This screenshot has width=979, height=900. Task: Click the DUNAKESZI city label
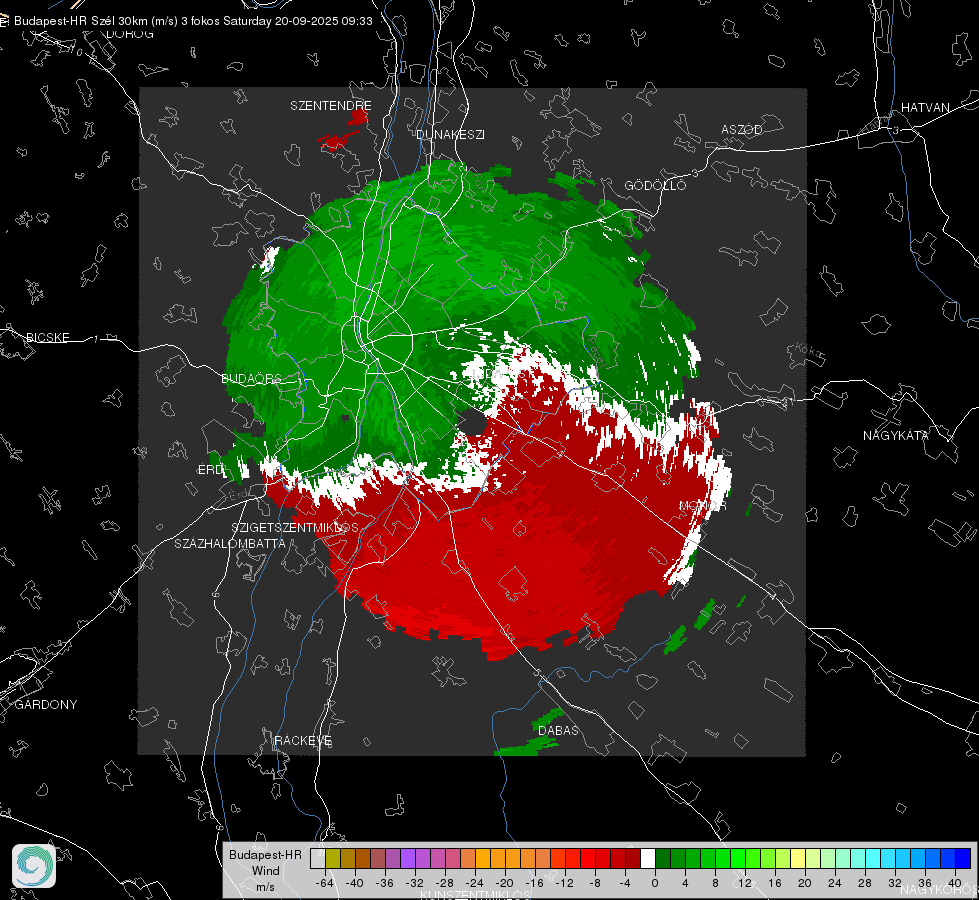click(x=450, y=134)
